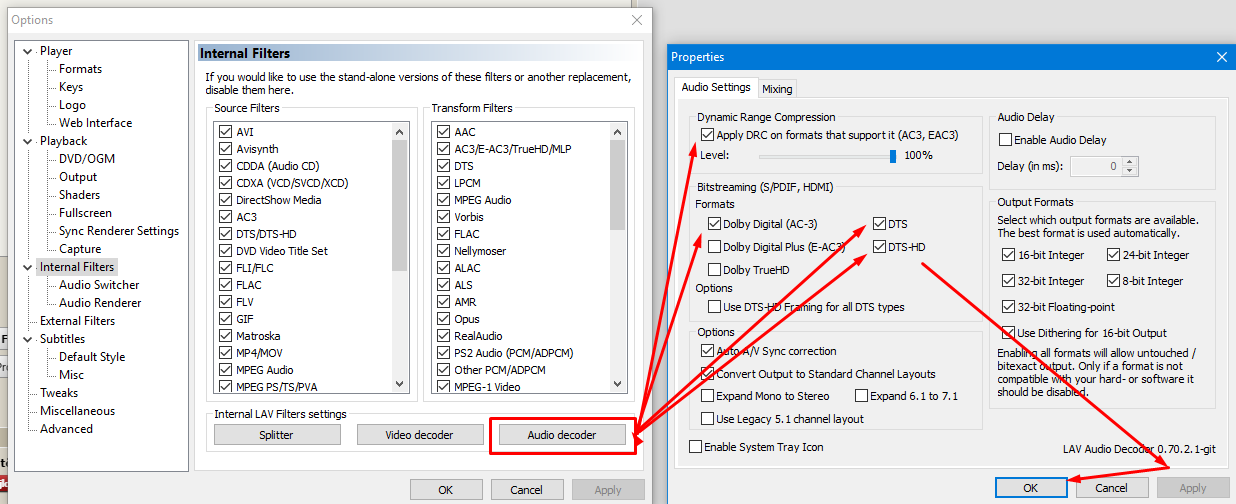Increase Delay value with up spinner
Image resolution: width=1236 pixels, height=504 pixels.
pos(1130,161)
